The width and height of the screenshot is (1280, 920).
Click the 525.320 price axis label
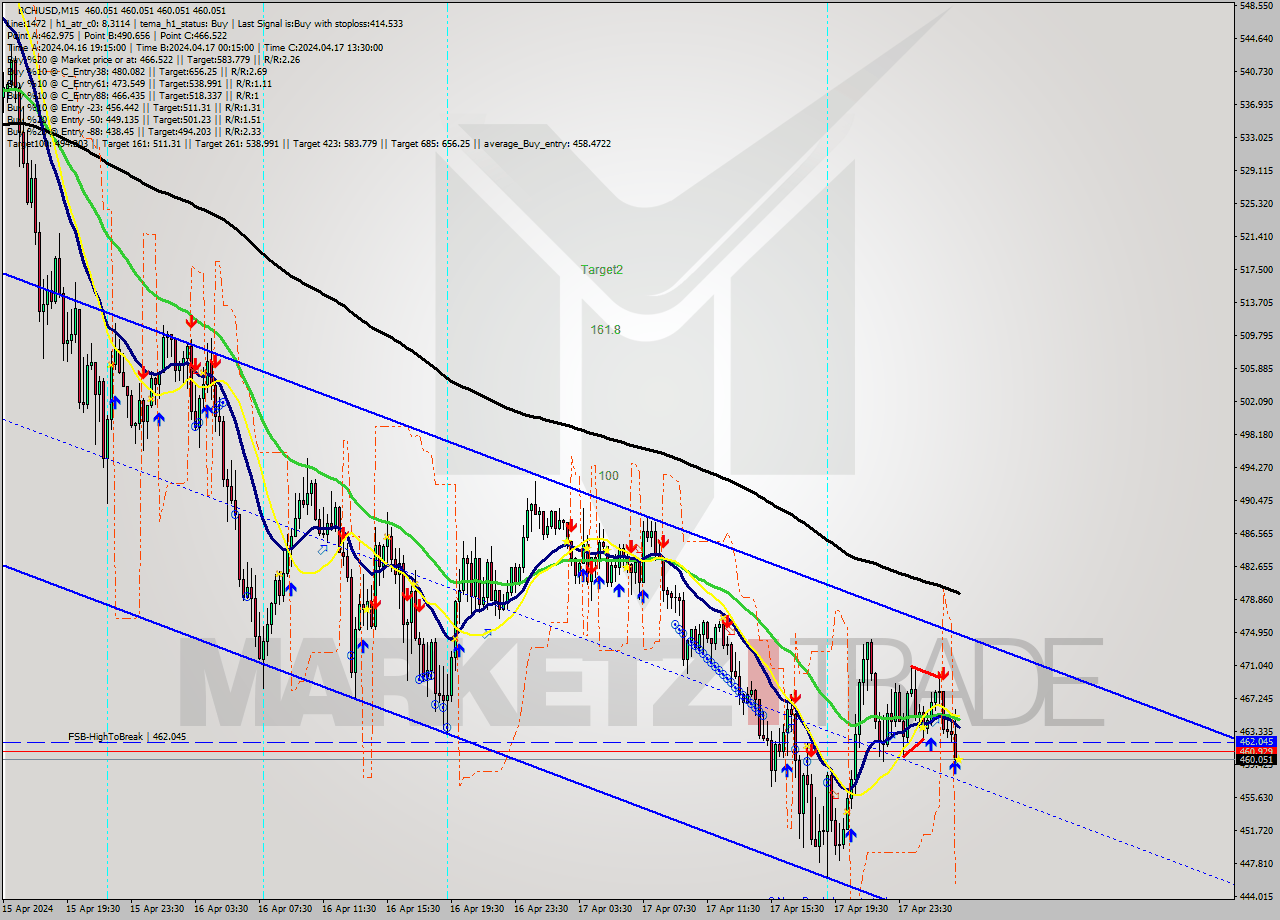pyautogui.click(x=1256, y=204)
